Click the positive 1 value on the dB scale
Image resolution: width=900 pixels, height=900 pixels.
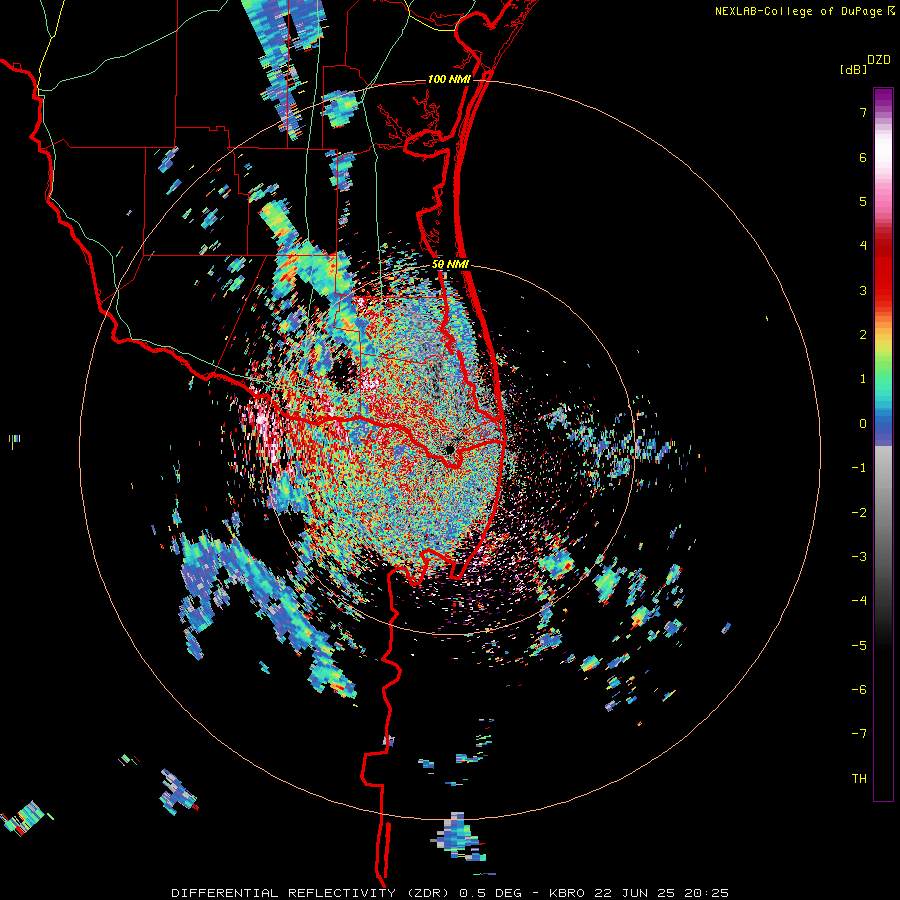pyautogui.click(x=863, y=379)
